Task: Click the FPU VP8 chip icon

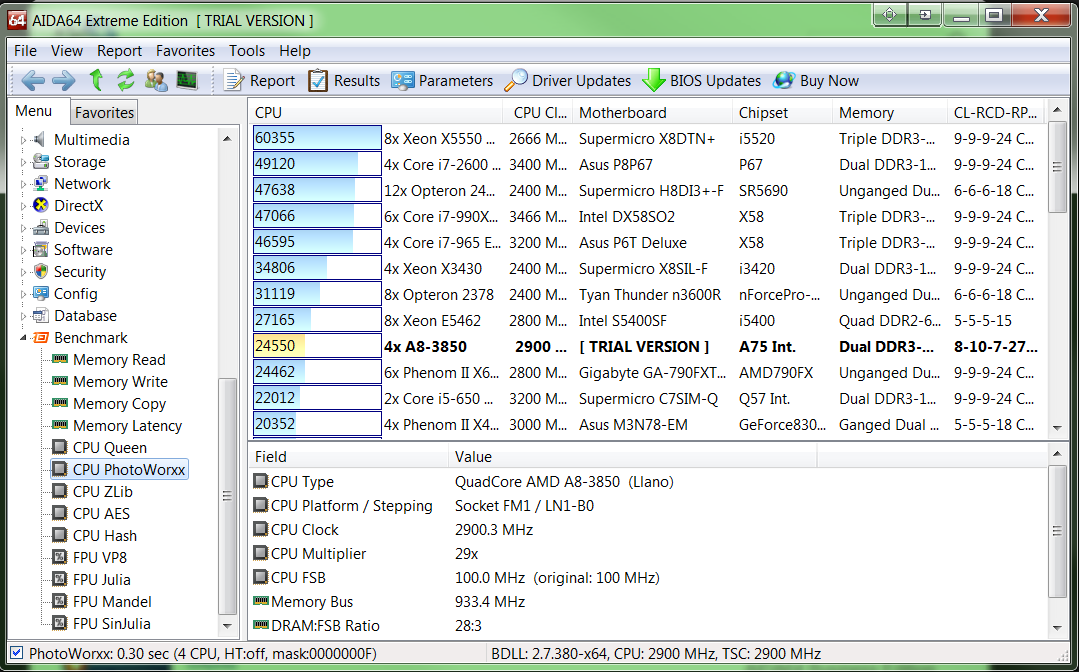Action: pyautogui.click(x=60, y=558)
